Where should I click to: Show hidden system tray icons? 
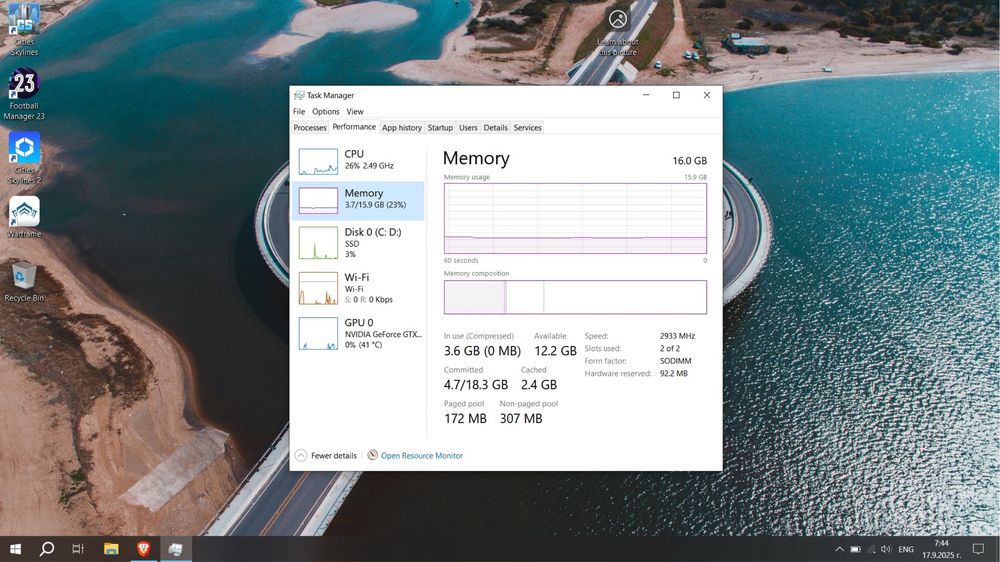click(839, 549)
